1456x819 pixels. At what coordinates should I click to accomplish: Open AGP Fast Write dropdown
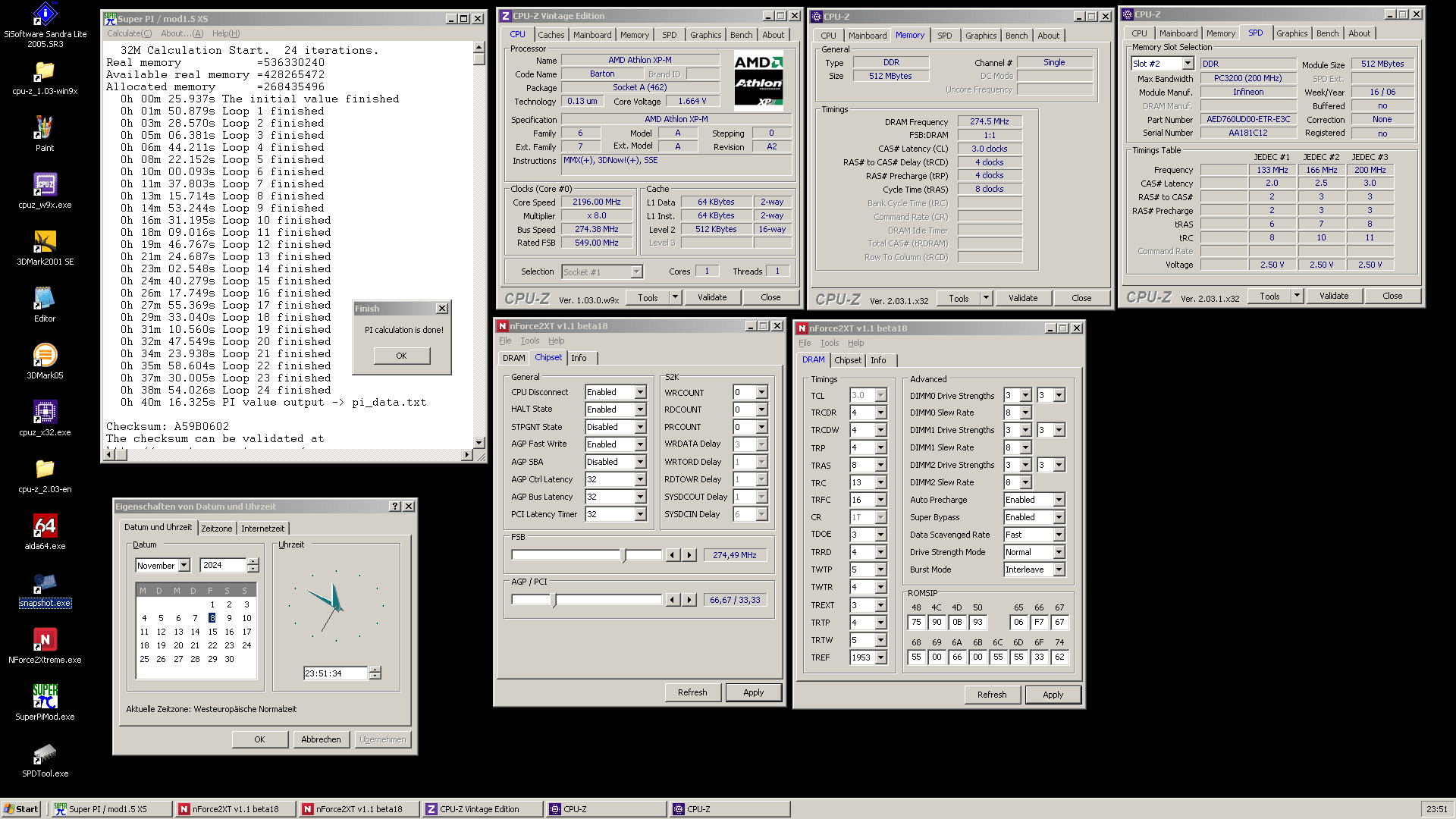(x=640, y=444)
